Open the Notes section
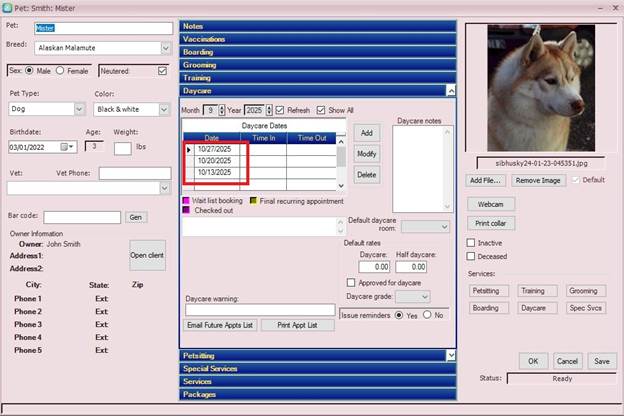Image resolution: width=624 pixels, height=416 pixels. [318, 26]
